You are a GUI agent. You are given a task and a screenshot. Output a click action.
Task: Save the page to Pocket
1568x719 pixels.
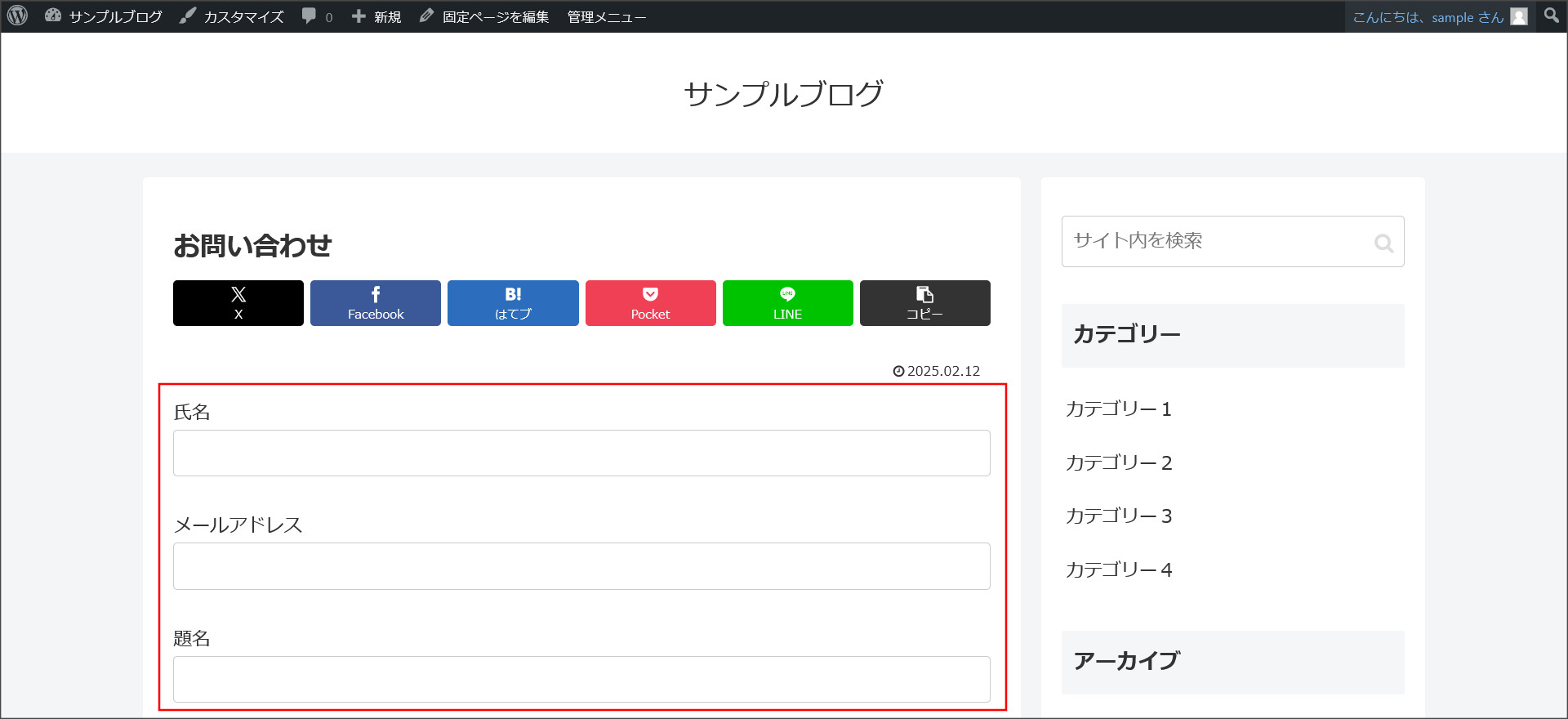coord(650,303)
